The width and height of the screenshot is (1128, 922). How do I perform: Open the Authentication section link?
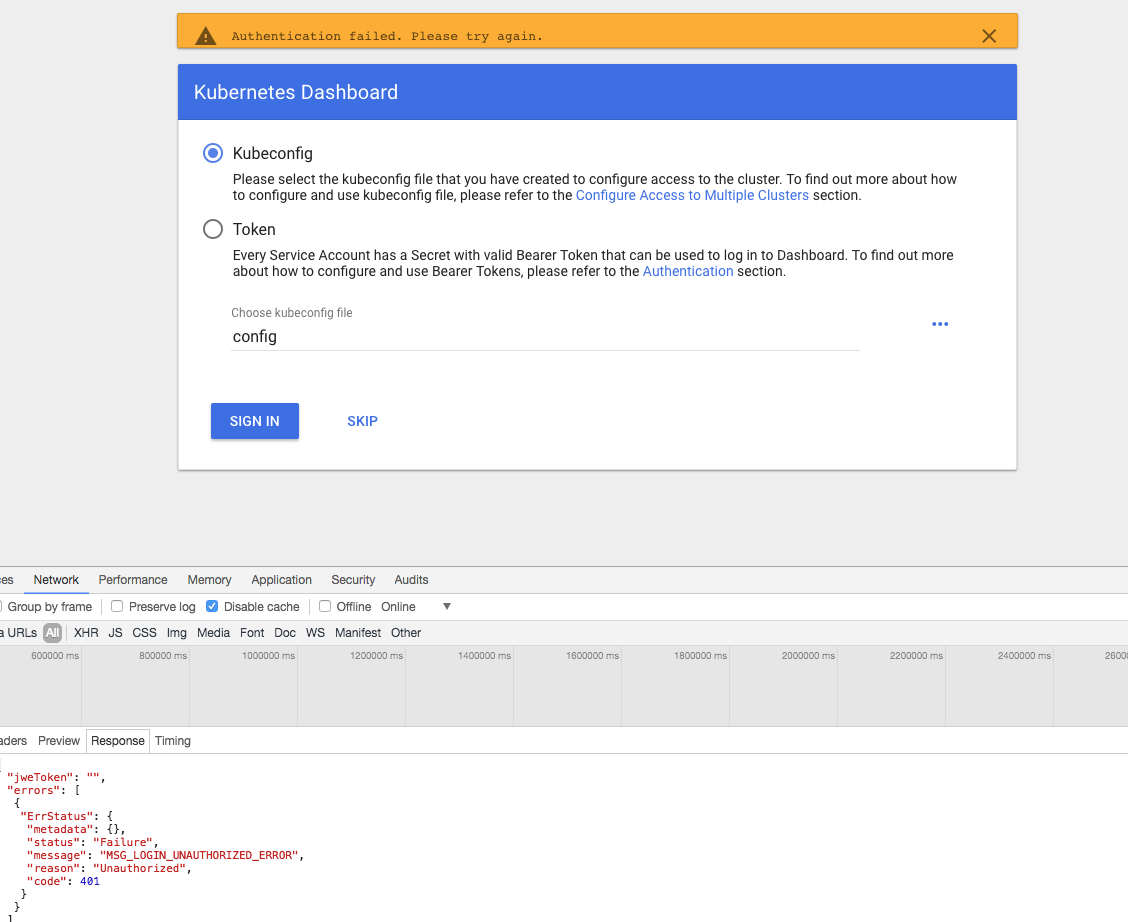pos(688,271)
